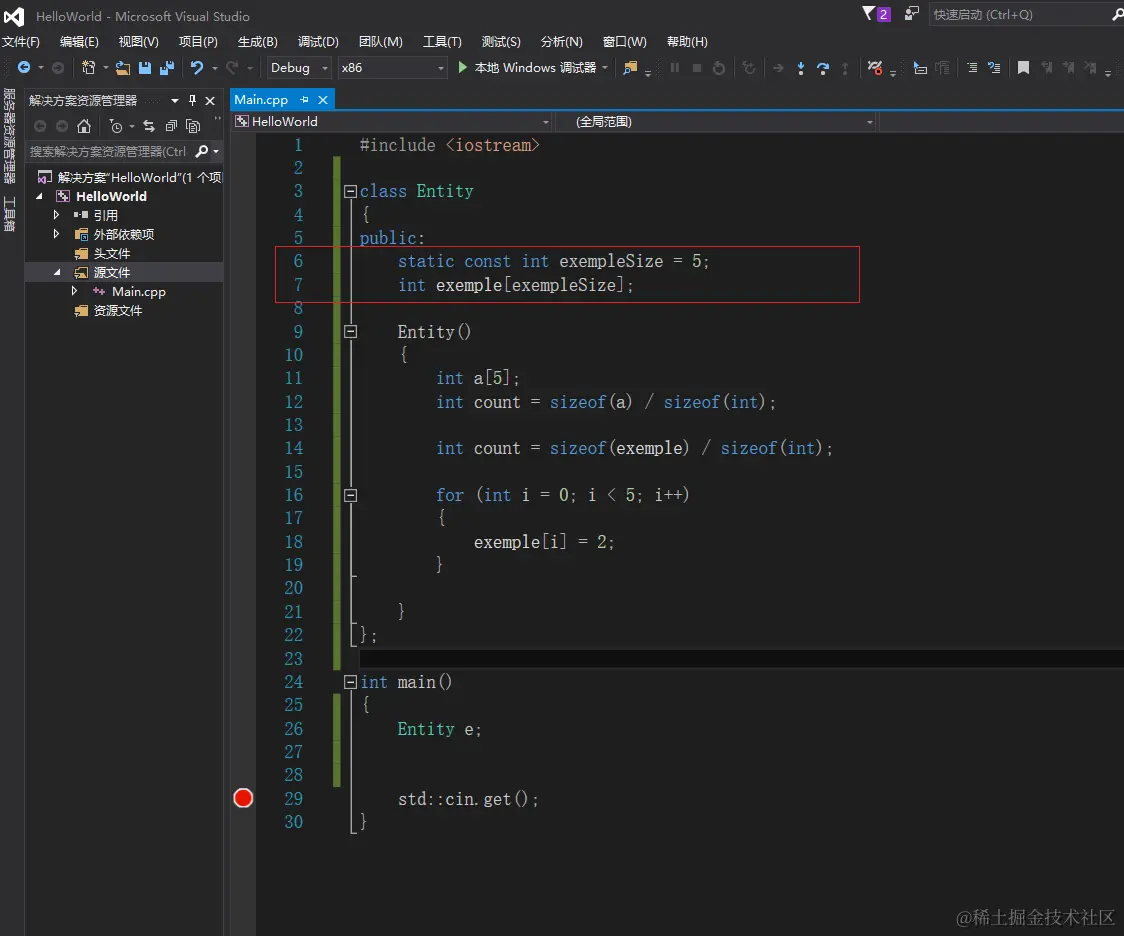Click the show next statement arrow icon
The height and width of the screenshot is (936, 1124).
click(x=778, y=67)
